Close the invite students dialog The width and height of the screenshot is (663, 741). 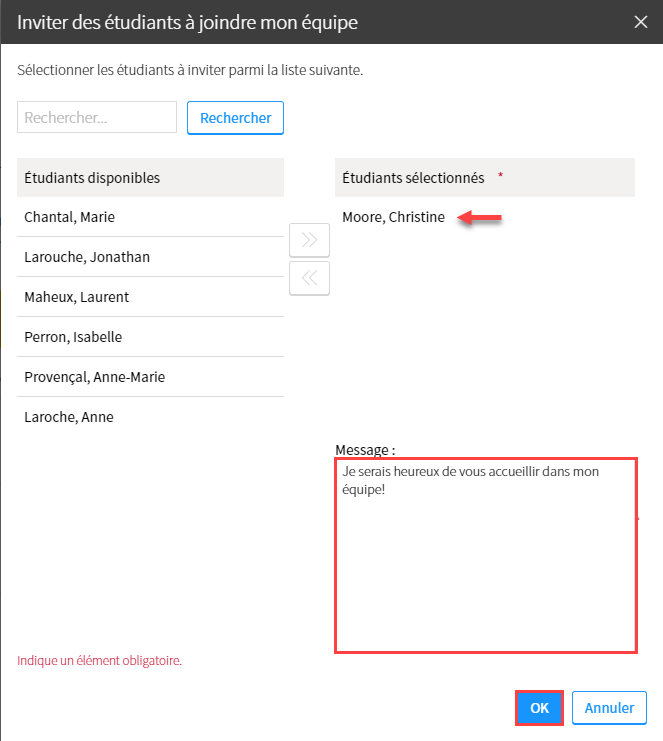[x=641, y=22]
